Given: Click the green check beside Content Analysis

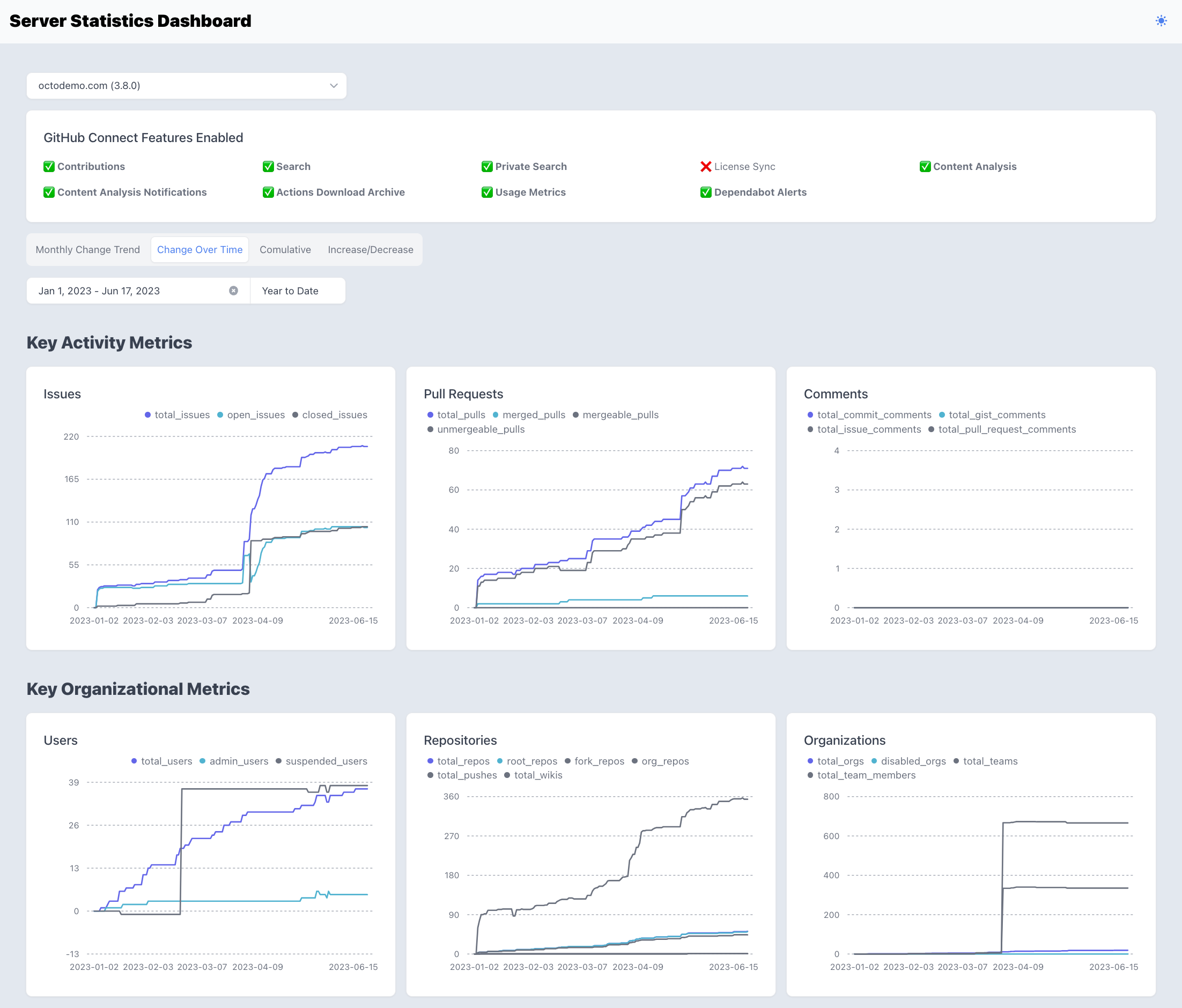Looking at the screenshot, I should pos(925,167).
